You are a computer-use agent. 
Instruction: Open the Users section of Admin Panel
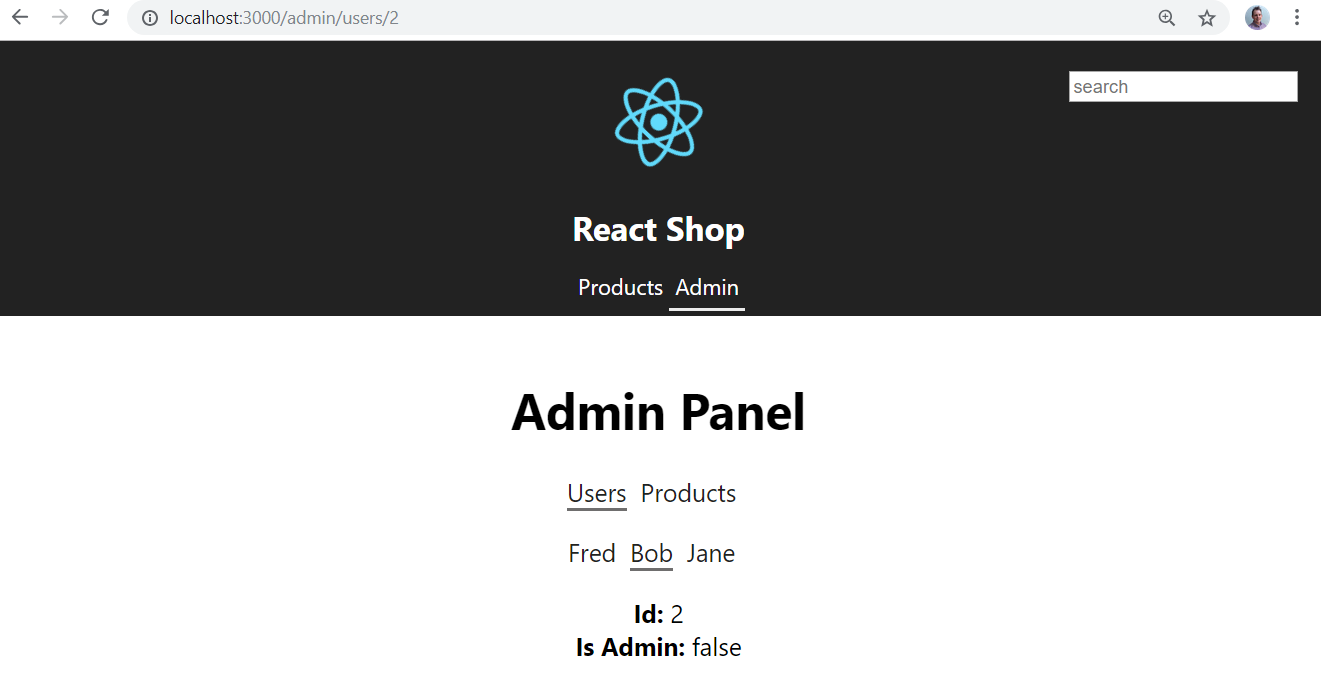(x=596, y=493)
